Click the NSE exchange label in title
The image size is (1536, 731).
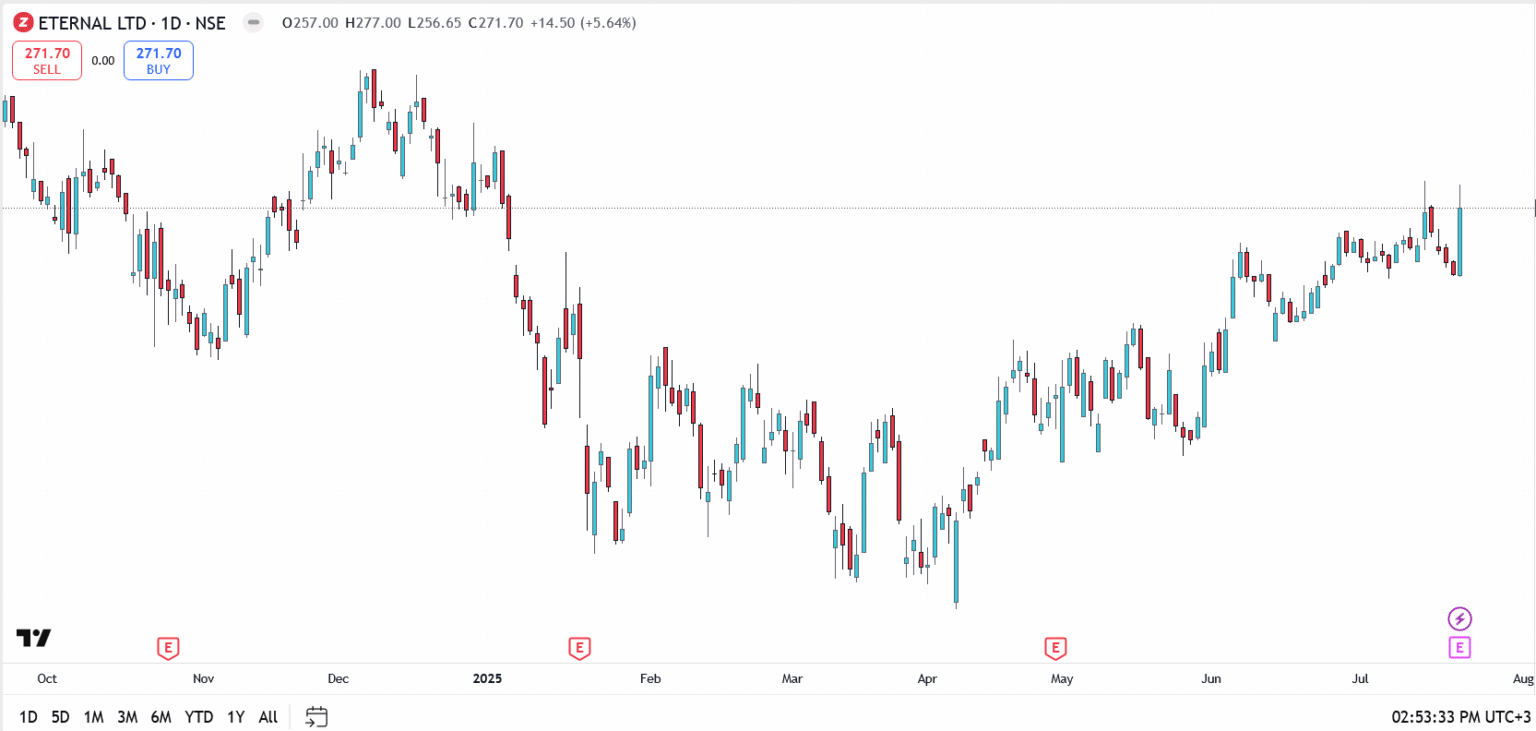(210, 22)
